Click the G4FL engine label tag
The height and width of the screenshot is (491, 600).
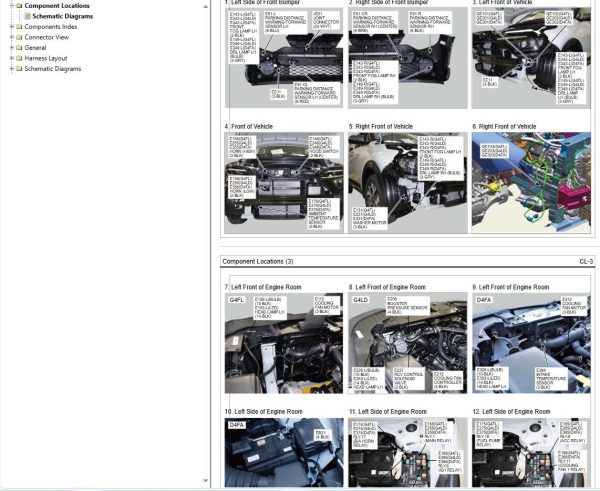236,300
